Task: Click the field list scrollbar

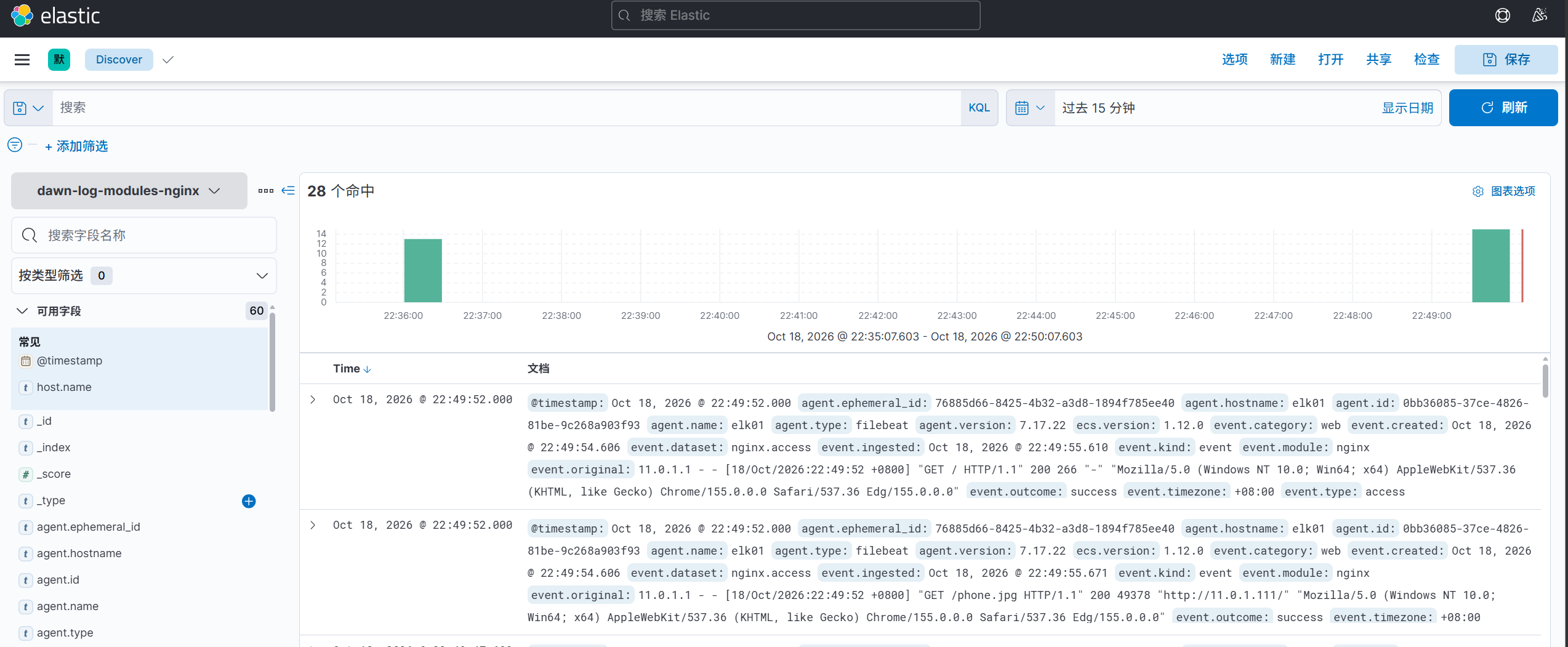Action: pyautogui.click(x=272, y=362)
